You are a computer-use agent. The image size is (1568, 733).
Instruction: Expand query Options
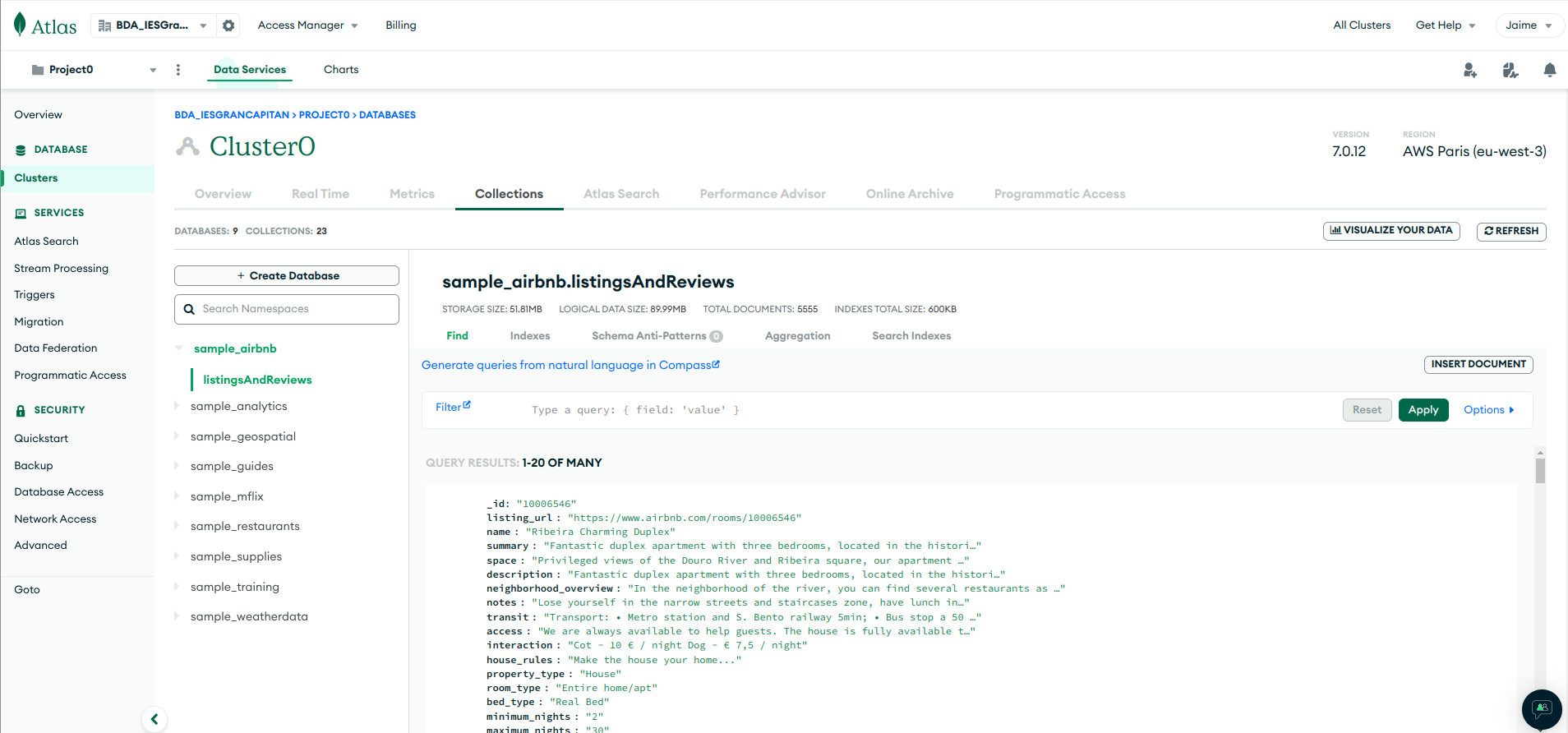pyautogui.click(x=1488, y=410)
